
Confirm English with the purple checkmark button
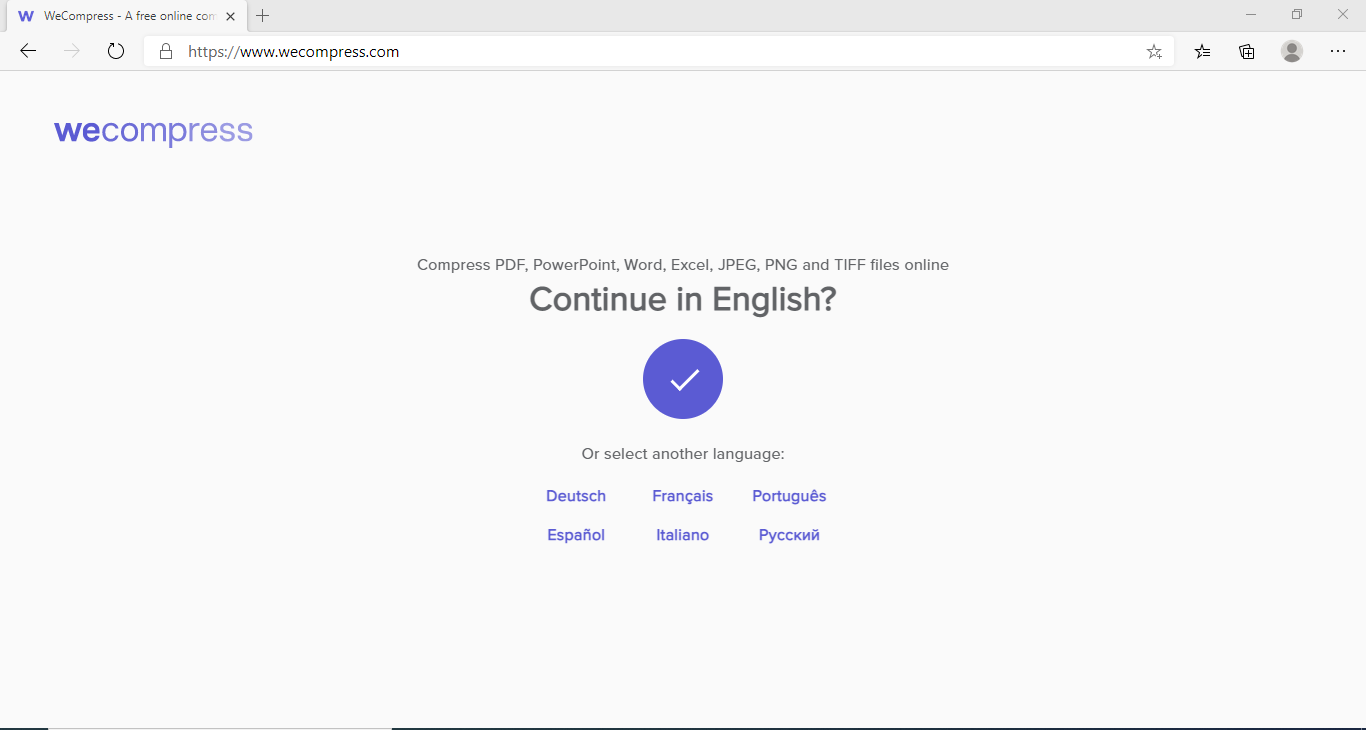click(x=683, y=379)
